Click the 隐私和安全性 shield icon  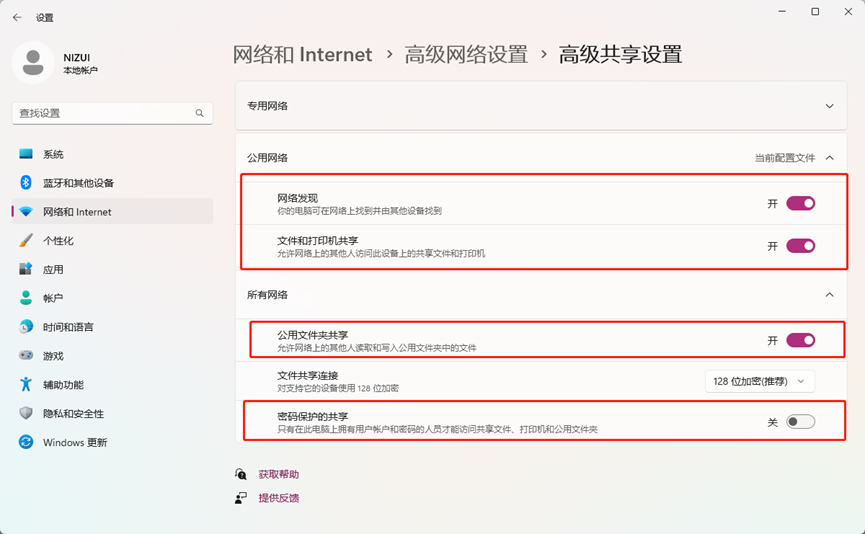coord(26,413)
